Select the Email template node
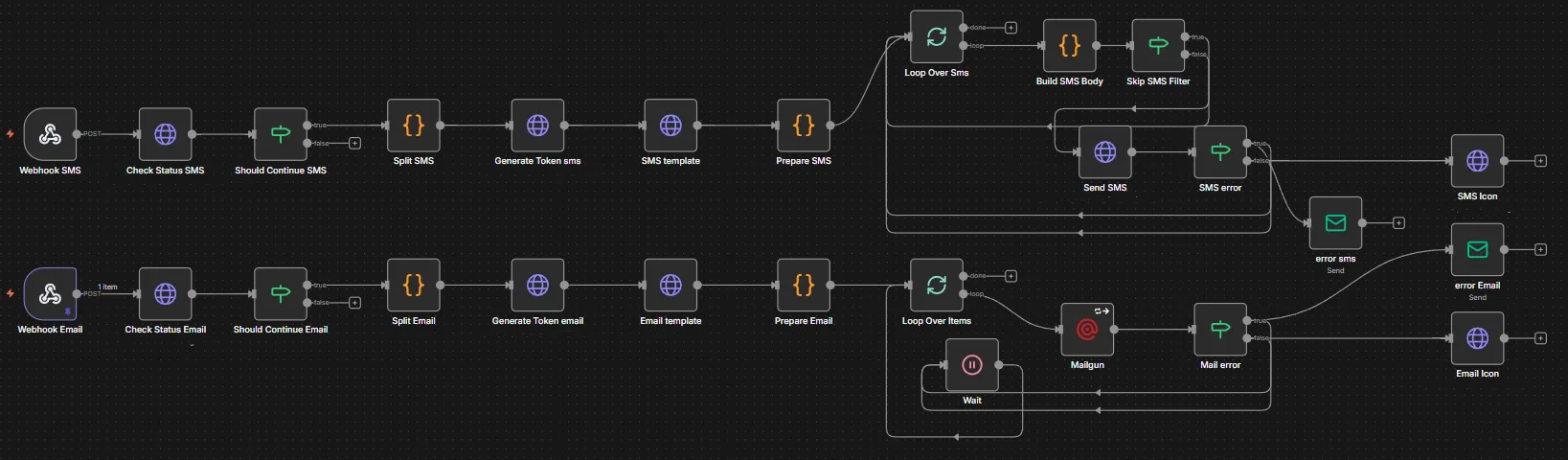This screenshot has width=1568, height=460. tap(671, 285)
